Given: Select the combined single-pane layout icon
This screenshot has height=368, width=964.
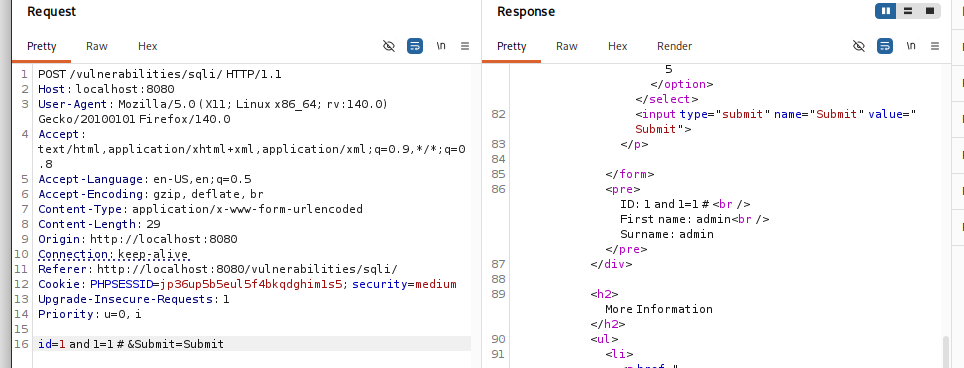Looking at the screenshot, I should click(930, 11).
